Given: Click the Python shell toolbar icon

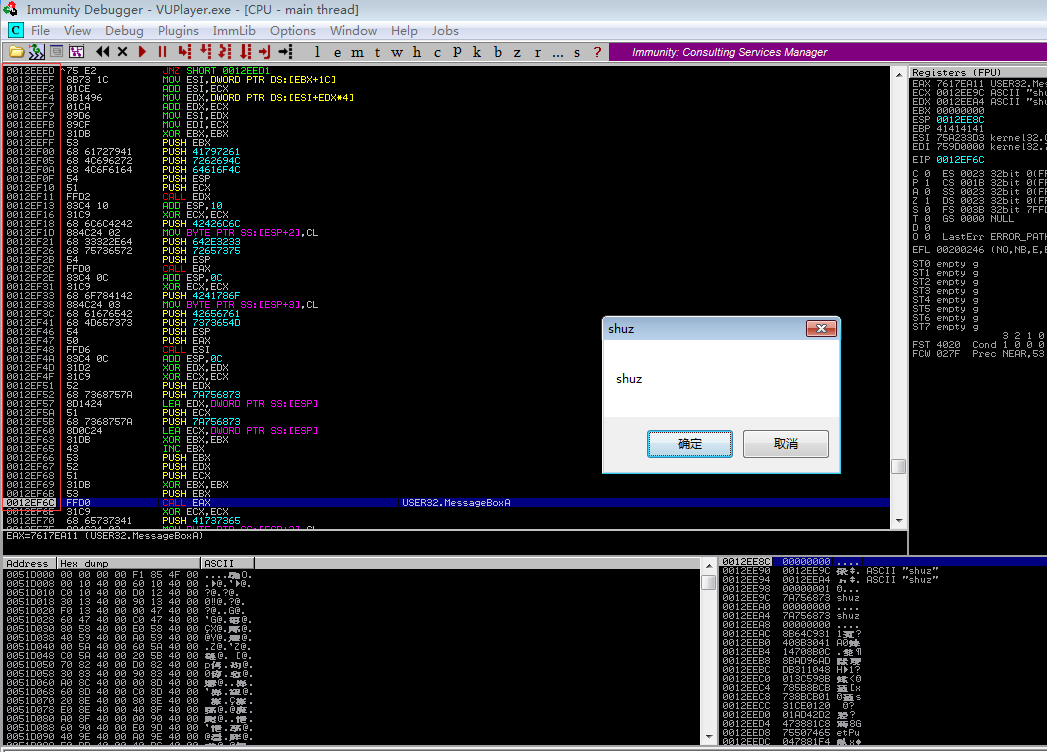Looking at the screenshot, I should coord(37,52).
